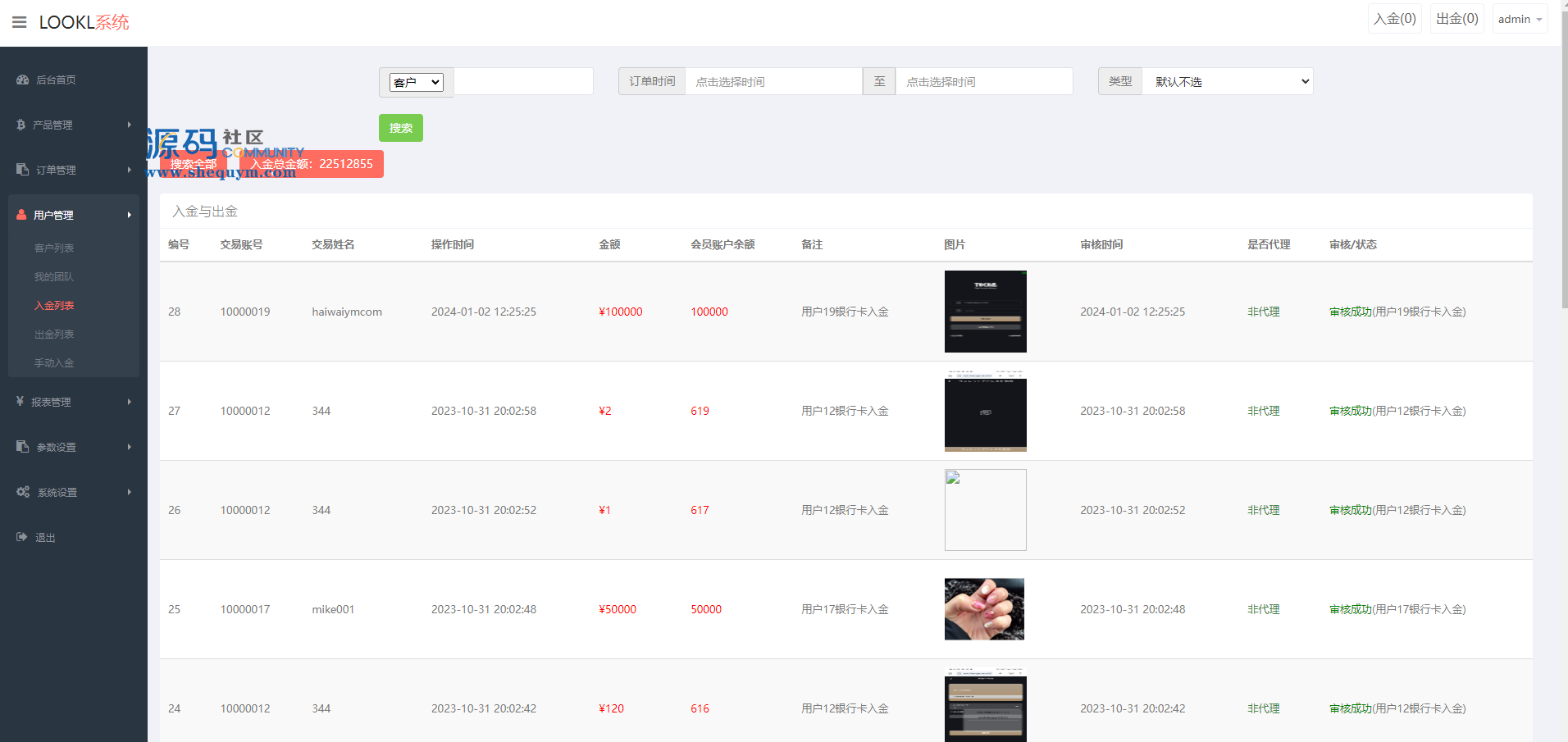Click the gears icon beside 系统设置
The height and width of the screenshot is (742, 1568).
tap(23, 492)
